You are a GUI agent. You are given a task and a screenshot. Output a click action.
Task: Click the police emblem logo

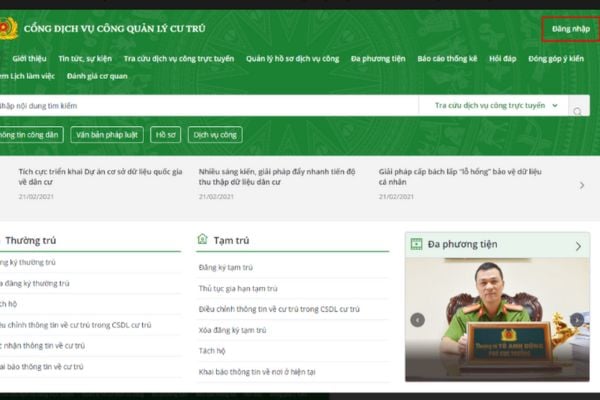(8, 28)
